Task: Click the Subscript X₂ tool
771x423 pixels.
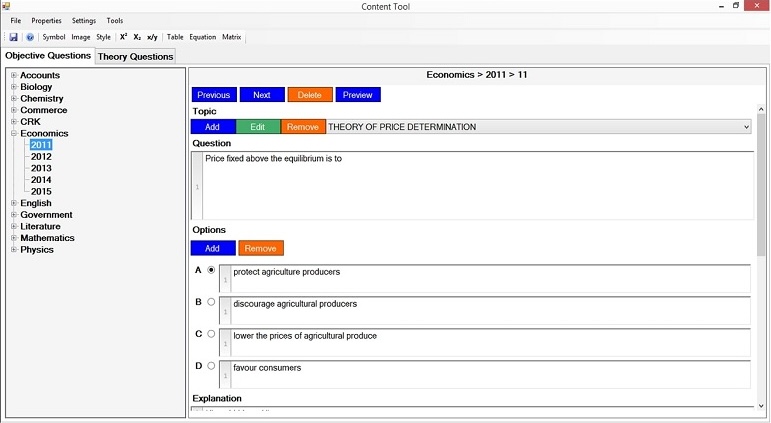Action: 137,37
